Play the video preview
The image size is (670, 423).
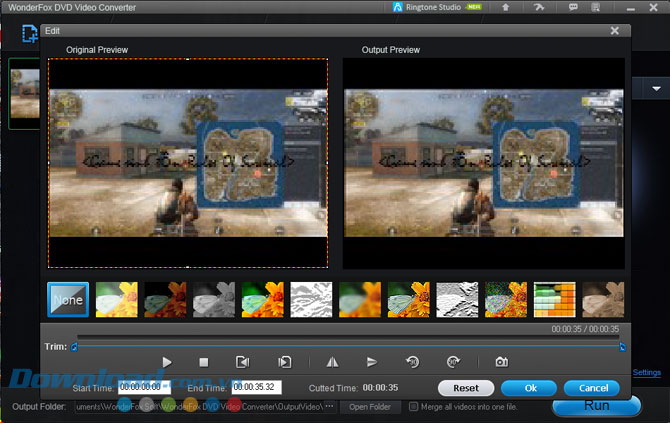[167, 362]
